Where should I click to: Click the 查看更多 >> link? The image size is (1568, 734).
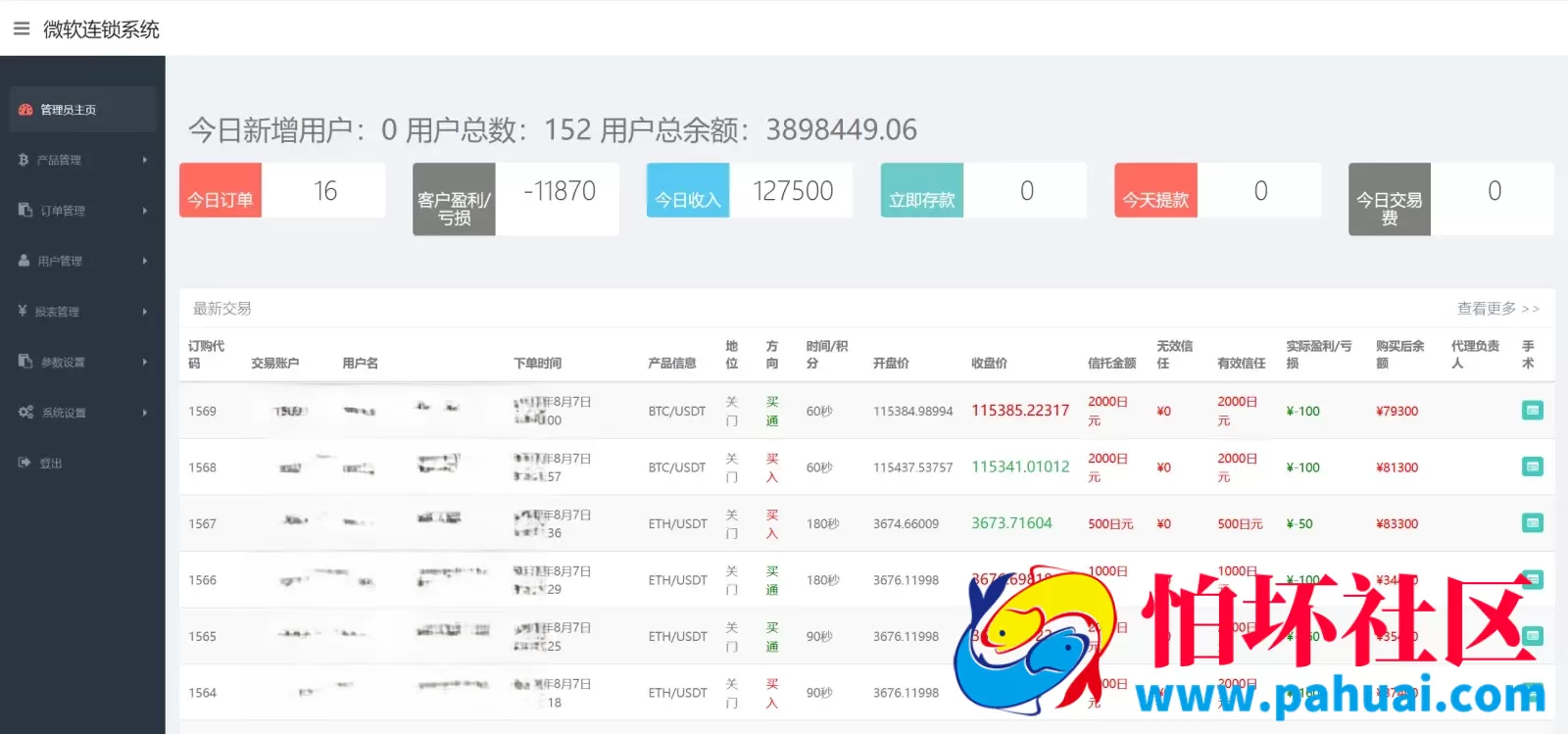point(1497,308)
